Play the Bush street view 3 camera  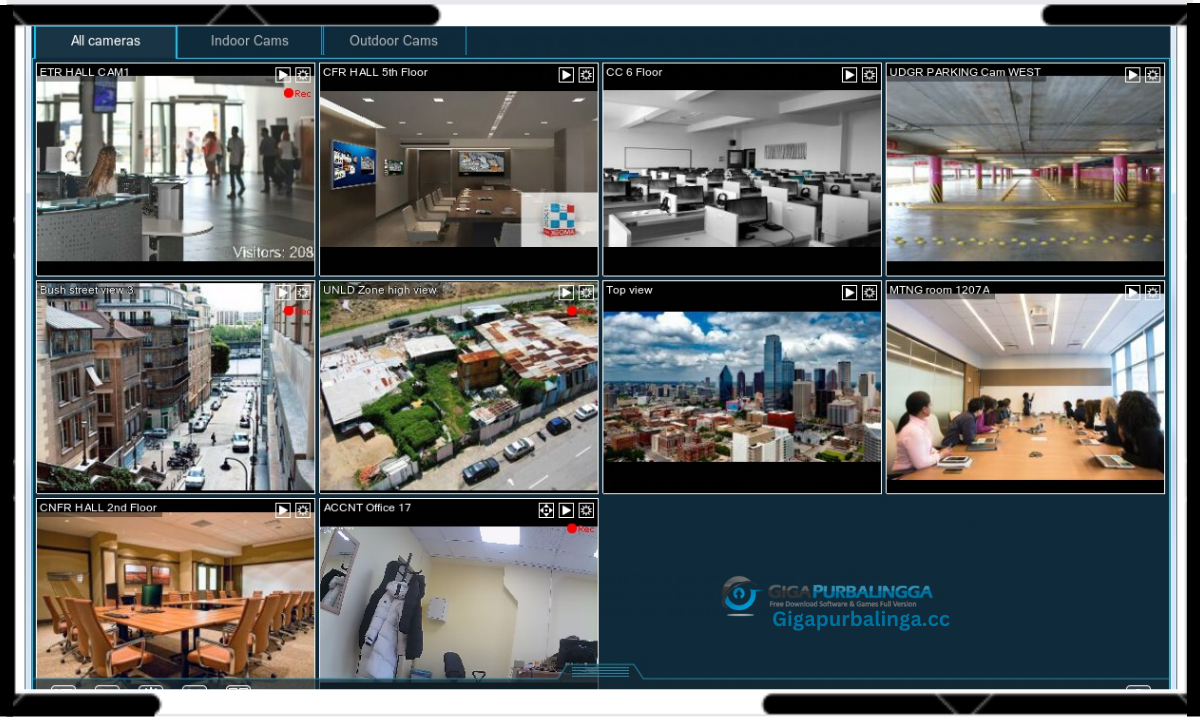point(283,292)
